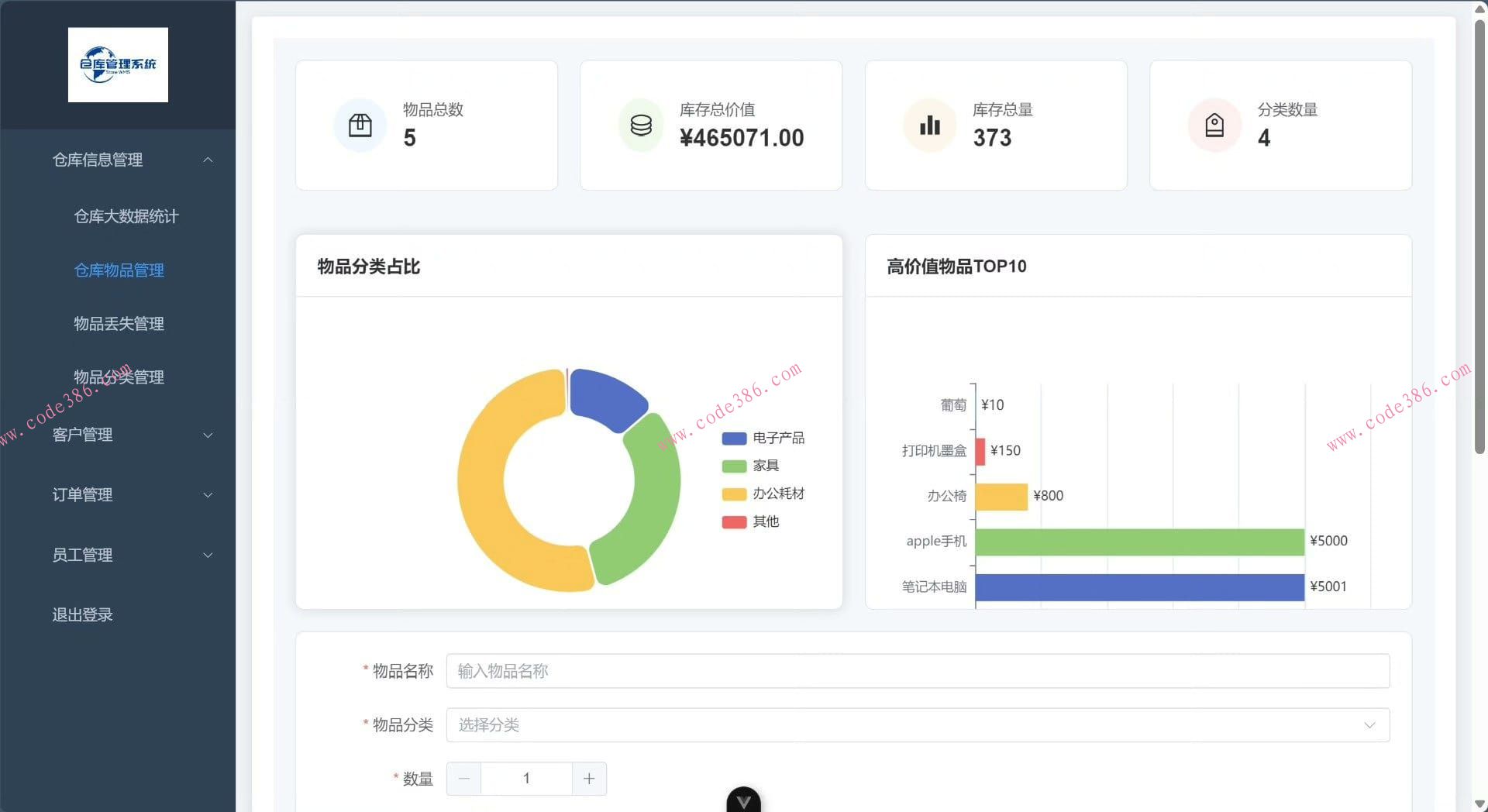
Task: Click the total items box icon
Action: coord(360,126)
